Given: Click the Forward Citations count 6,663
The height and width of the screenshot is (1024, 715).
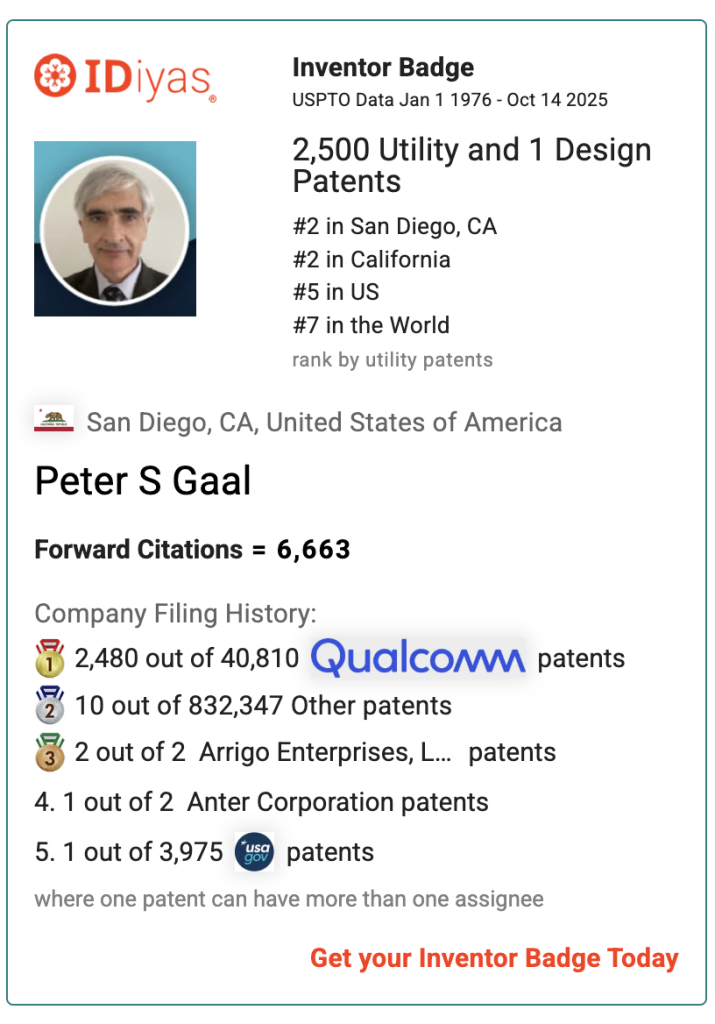Looking at the screenshot, I should [x=313, y=549].
